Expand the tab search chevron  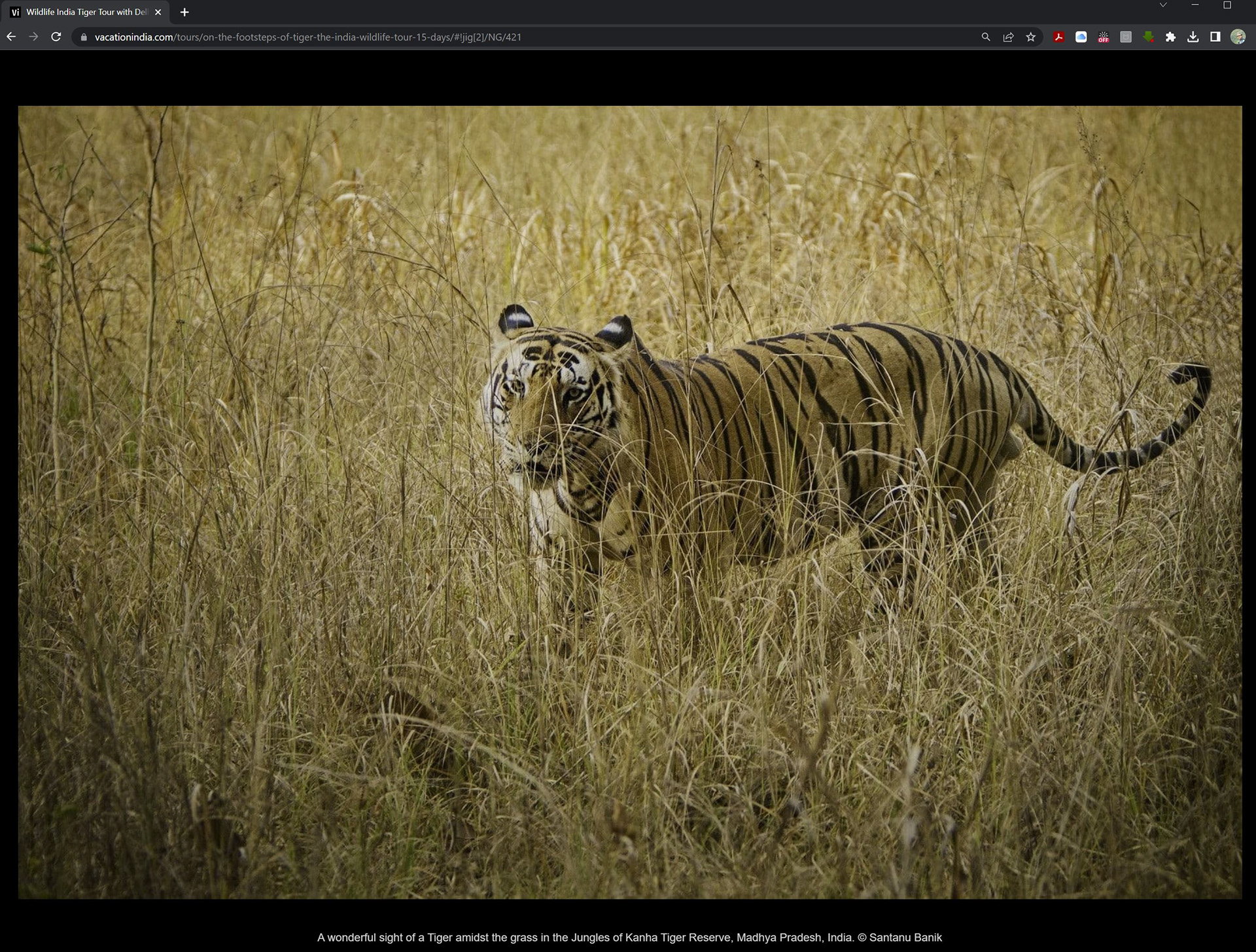tap(1162, 5)
